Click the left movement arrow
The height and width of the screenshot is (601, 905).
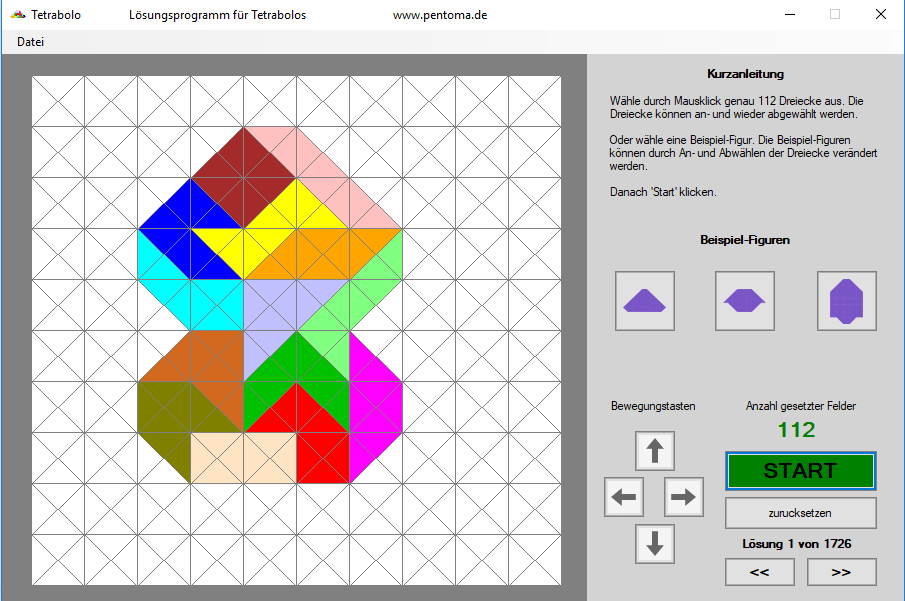click(623, 497)
